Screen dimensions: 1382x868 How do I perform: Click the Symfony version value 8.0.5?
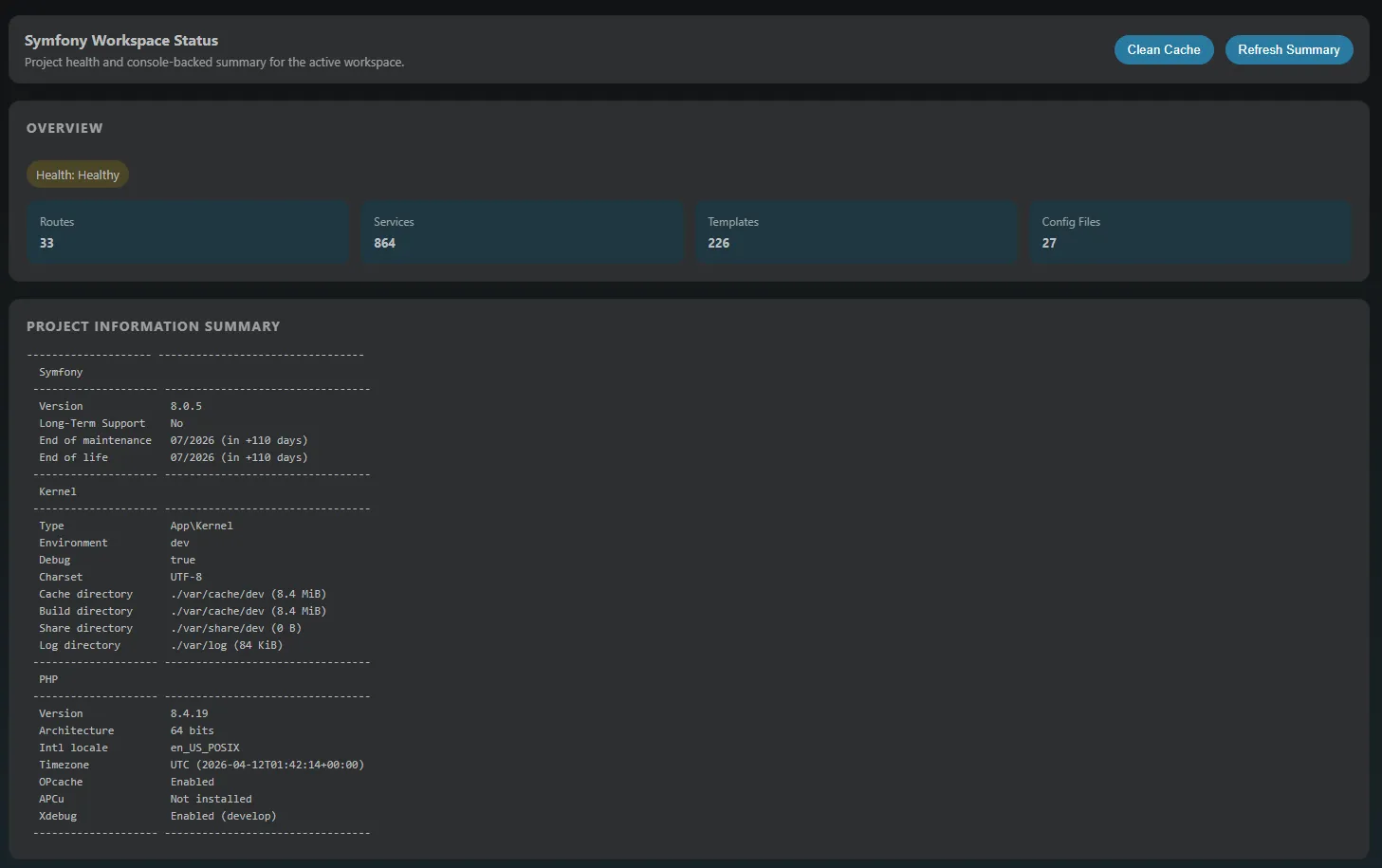(x=186, y=407)
